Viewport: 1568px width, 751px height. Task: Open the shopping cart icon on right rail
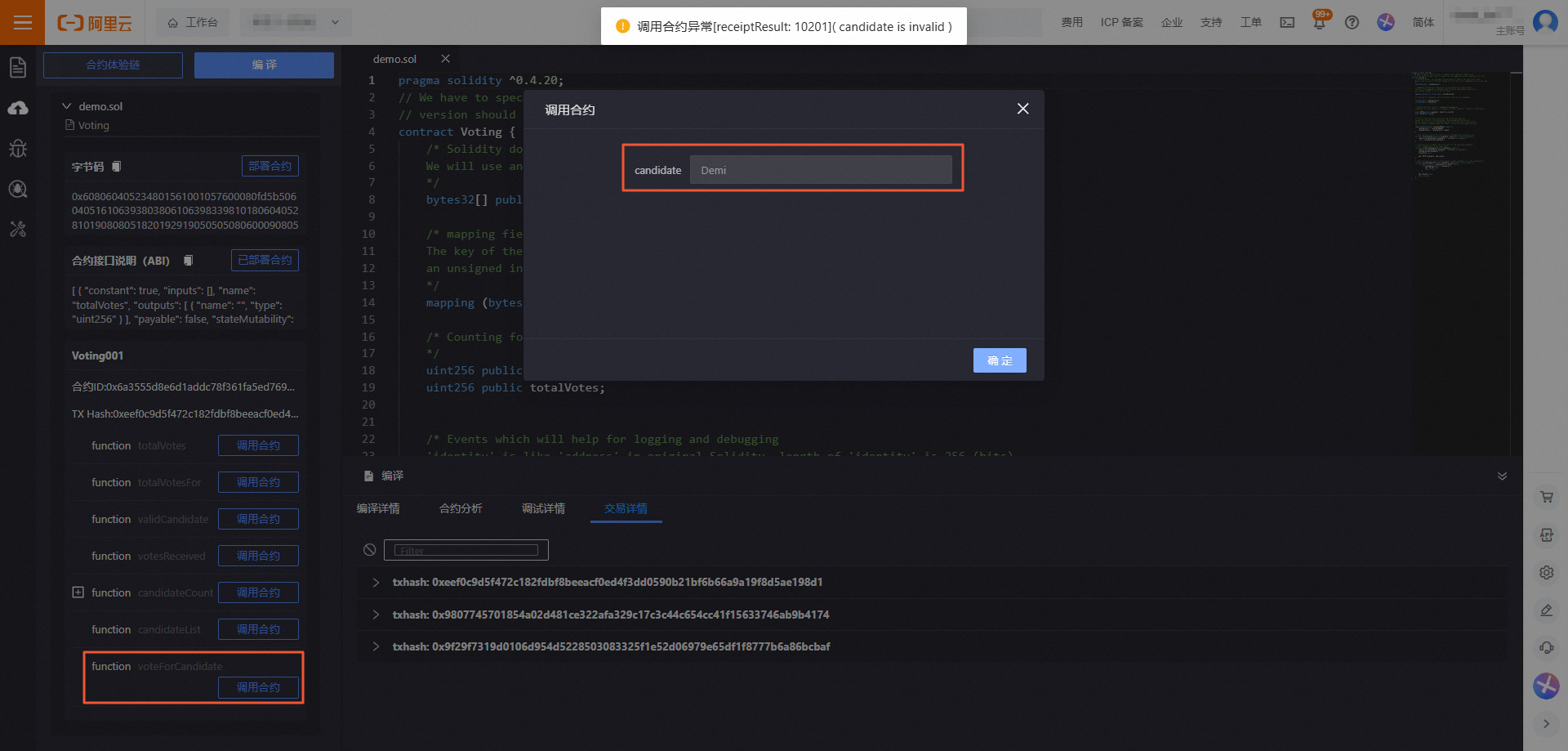coord(1546,497)
